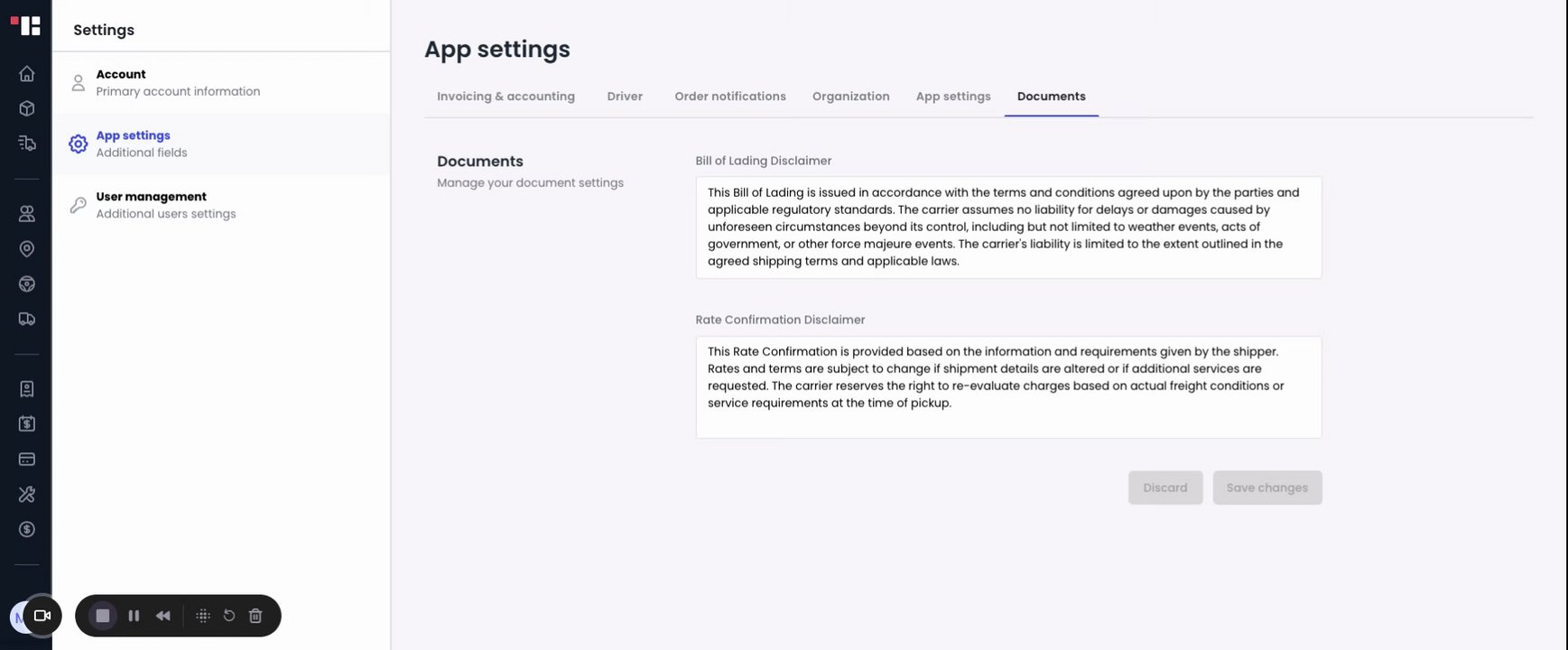Open Account primary information settings
The image size is (1568, 650).
(x=178, y=83)
